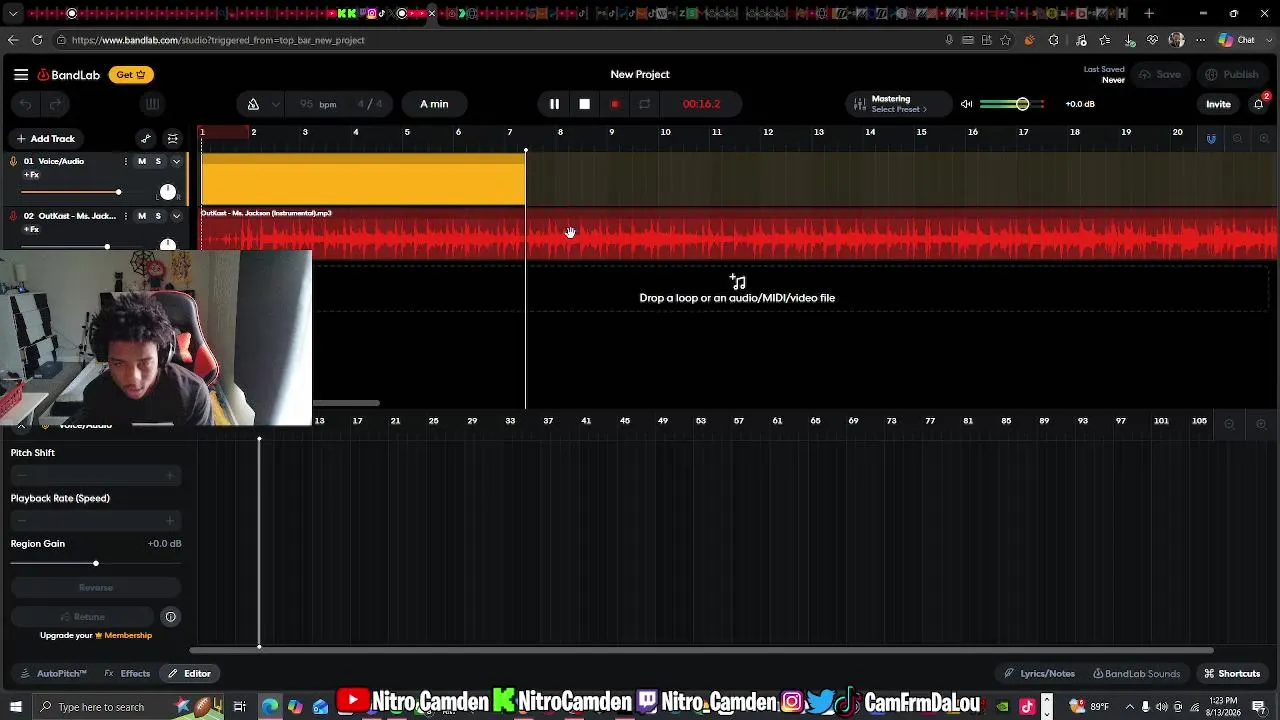
Task: Click the Get membership button
Action: 131,74
